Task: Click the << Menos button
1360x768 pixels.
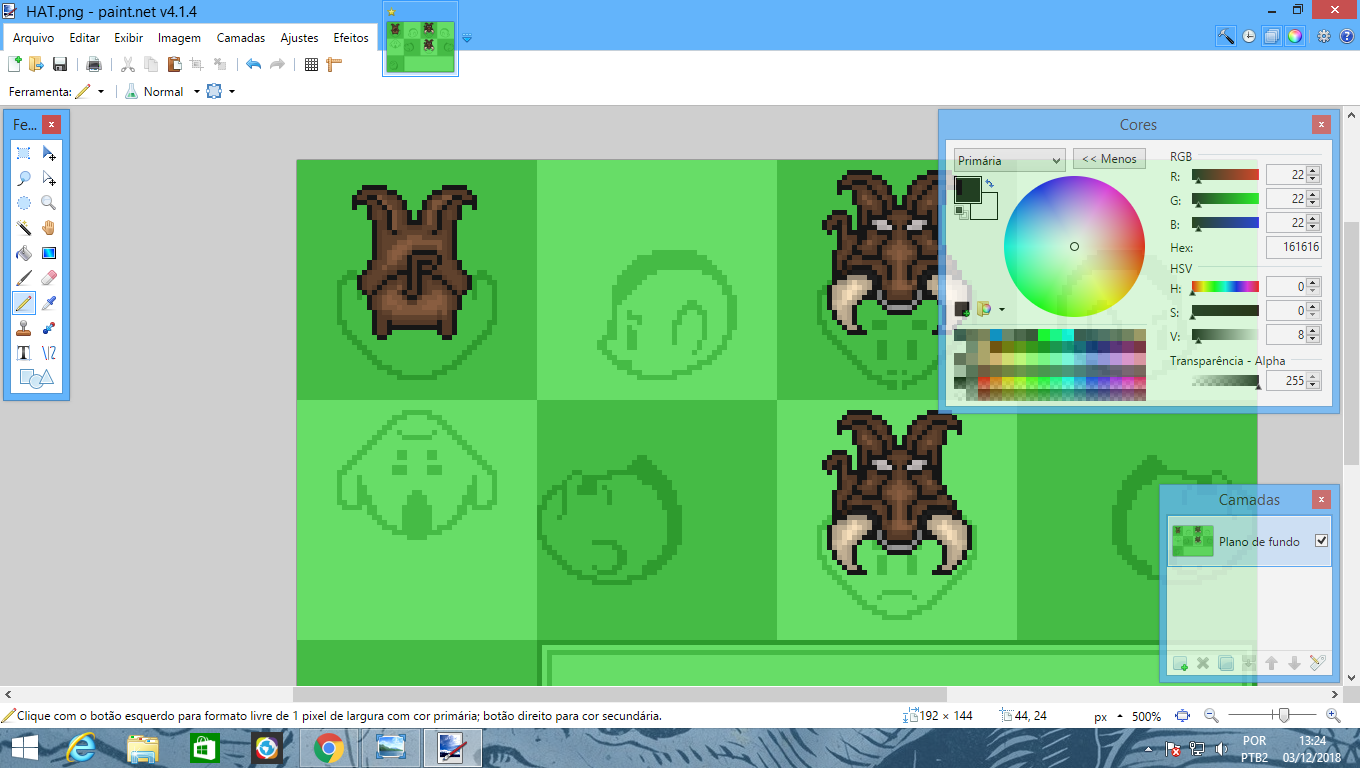Action: [x=1109, y=159]
